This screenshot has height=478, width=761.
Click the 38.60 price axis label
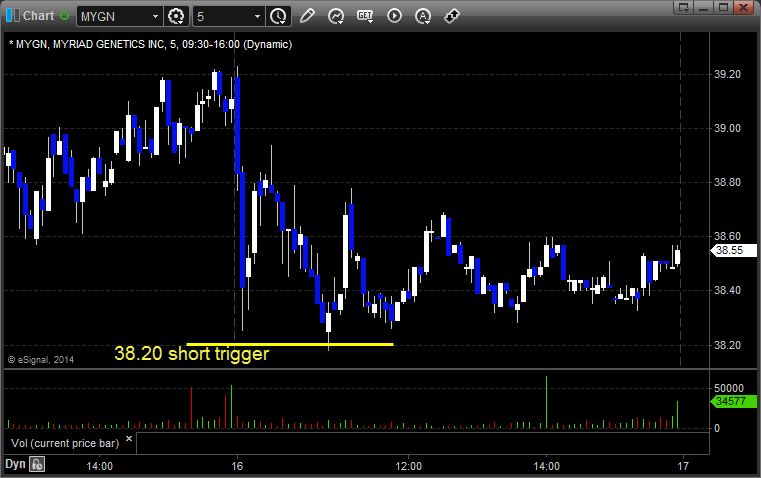pyautogui.click(x=727, y=236)
